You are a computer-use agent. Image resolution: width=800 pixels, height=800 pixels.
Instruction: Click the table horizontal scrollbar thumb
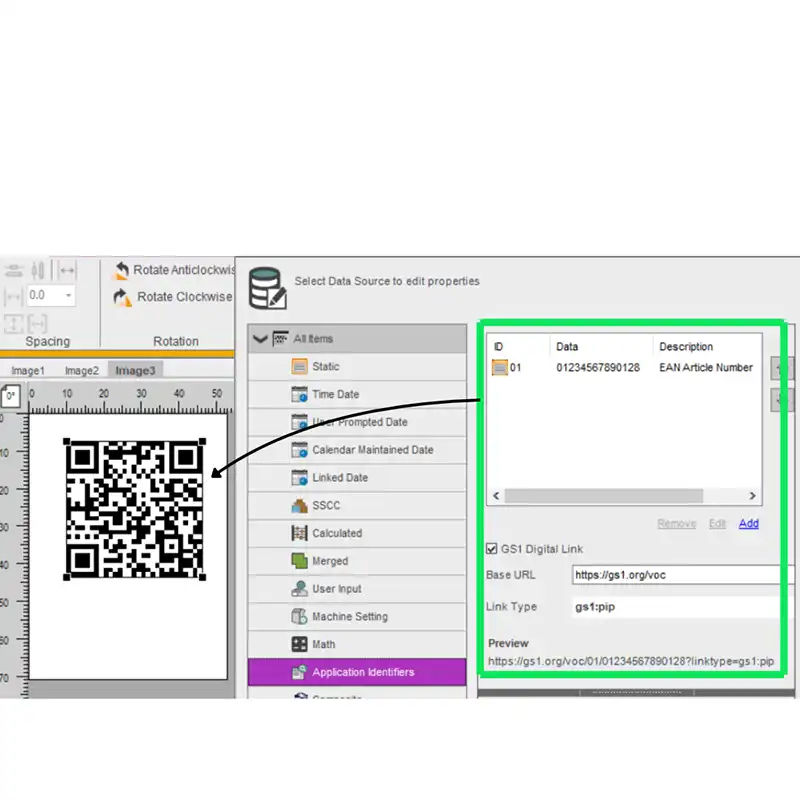604,496
